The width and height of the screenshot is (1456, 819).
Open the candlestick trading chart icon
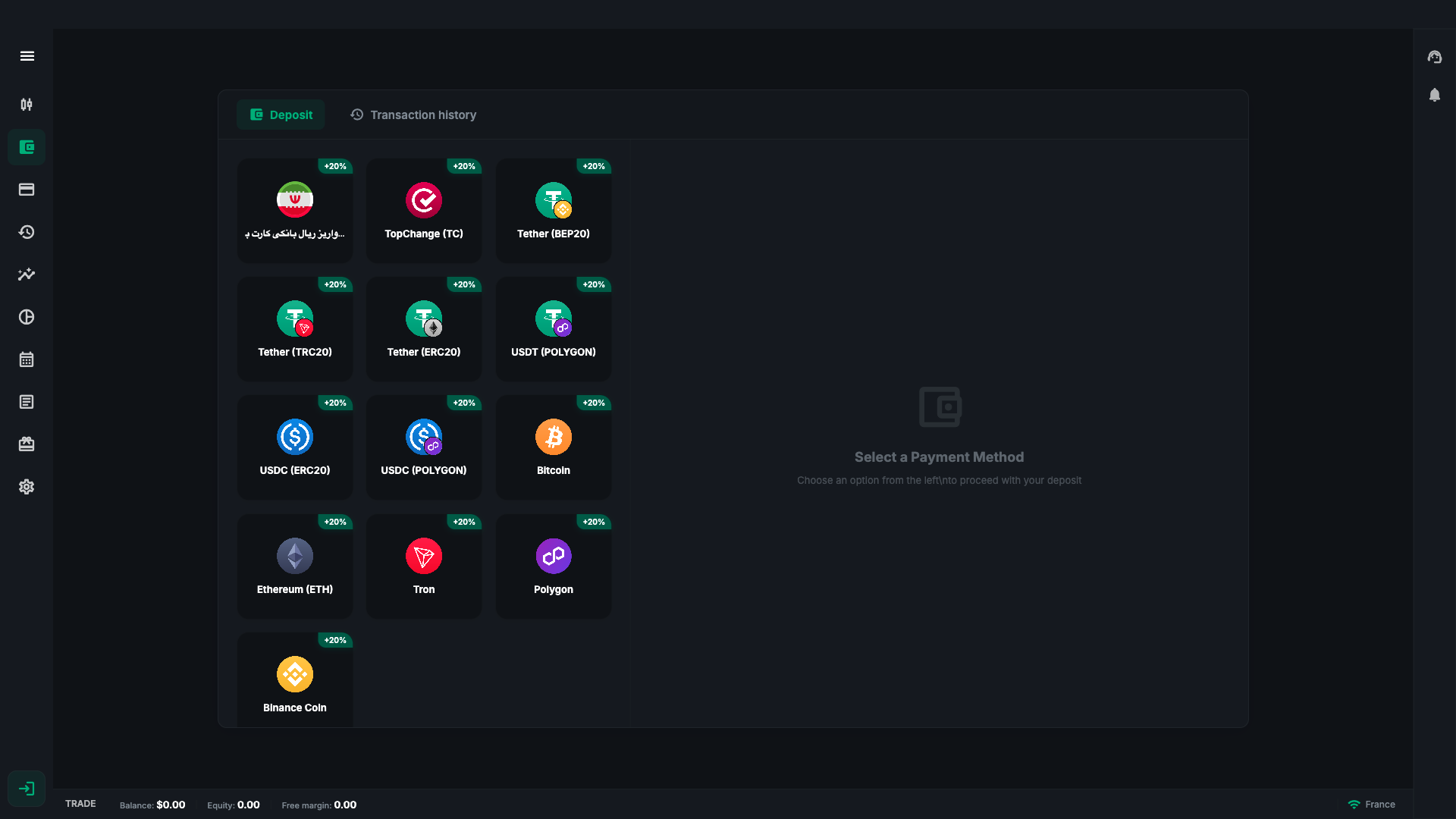(x=27, y=105)
